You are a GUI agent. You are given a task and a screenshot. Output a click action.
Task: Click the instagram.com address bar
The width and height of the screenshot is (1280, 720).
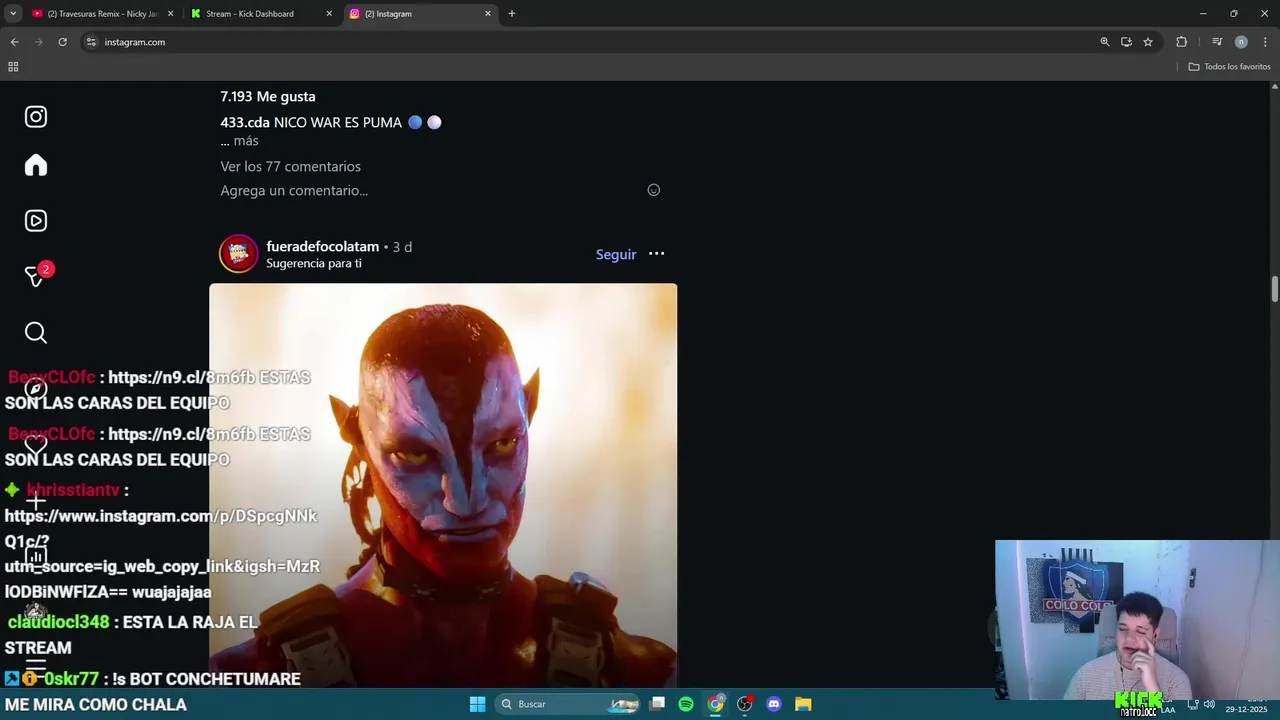pos(590,42)
